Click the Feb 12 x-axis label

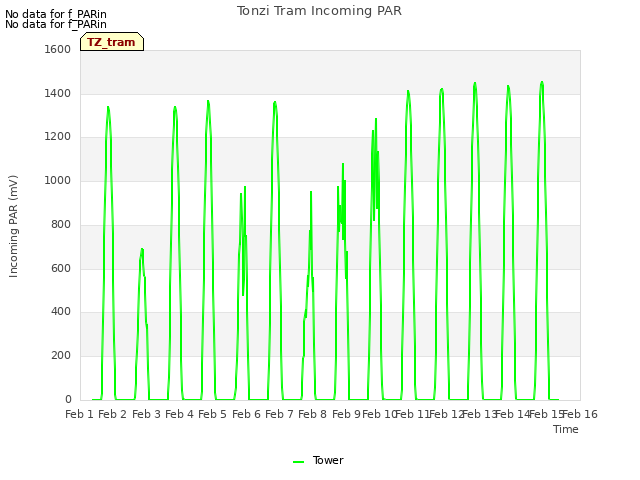(x=446, y=414)
